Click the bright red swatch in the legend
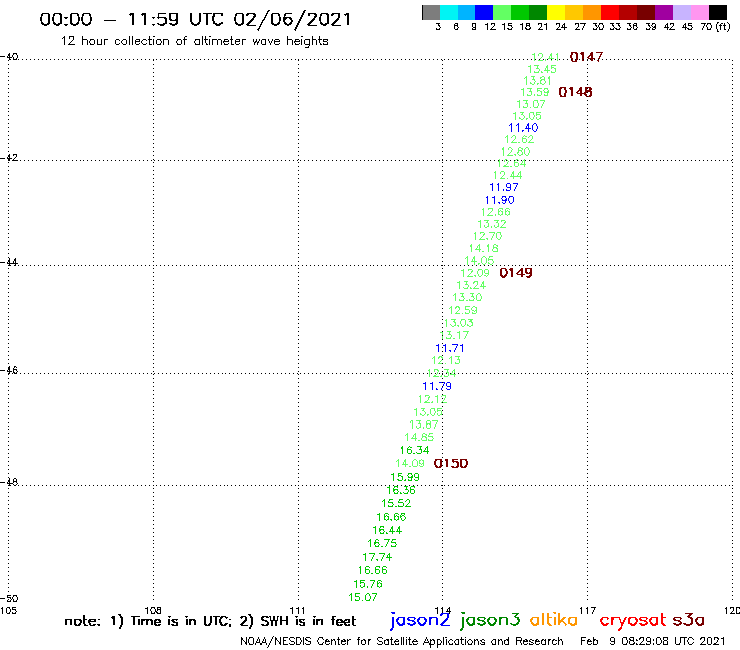 tap(610, 12)
